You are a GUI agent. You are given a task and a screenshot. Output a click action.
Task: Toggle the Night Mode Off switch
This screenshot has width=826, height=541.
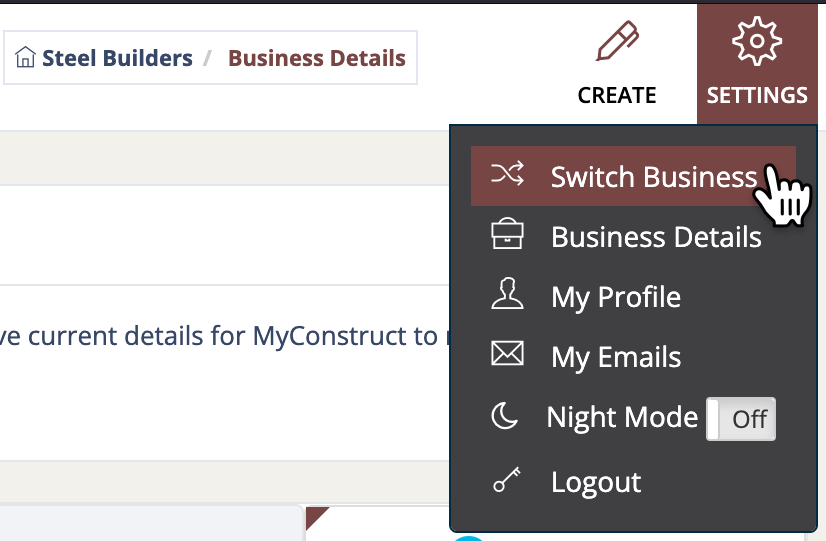coord(741,419)
